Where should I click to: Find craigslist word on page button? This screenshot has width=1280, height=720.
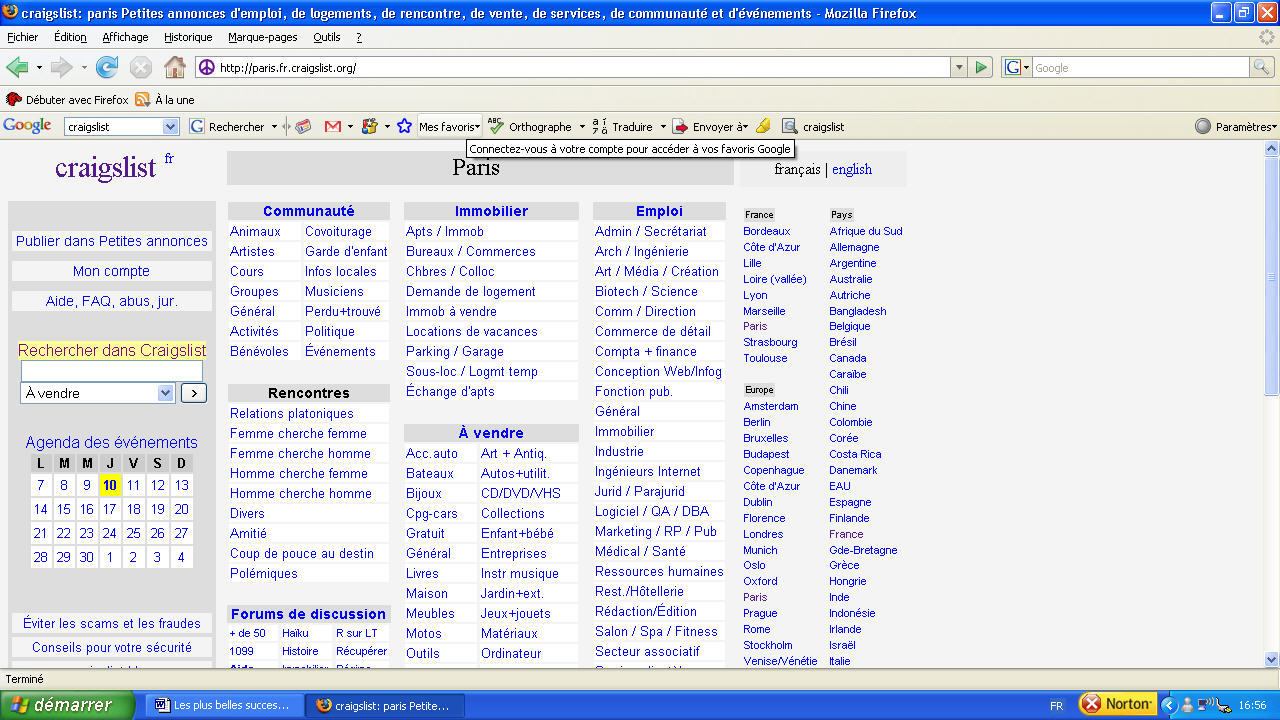point(813,127)
